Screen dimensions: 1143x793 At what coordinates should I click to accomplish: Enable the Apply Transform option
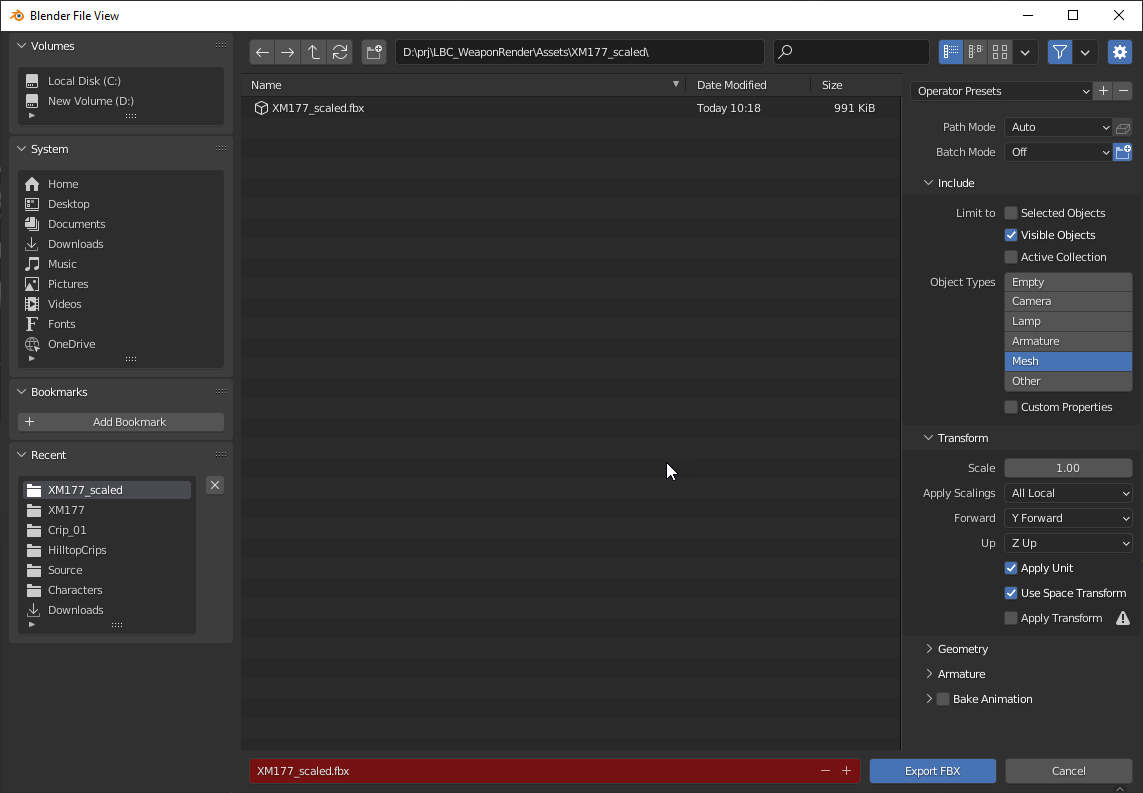tap(1010, 617)
